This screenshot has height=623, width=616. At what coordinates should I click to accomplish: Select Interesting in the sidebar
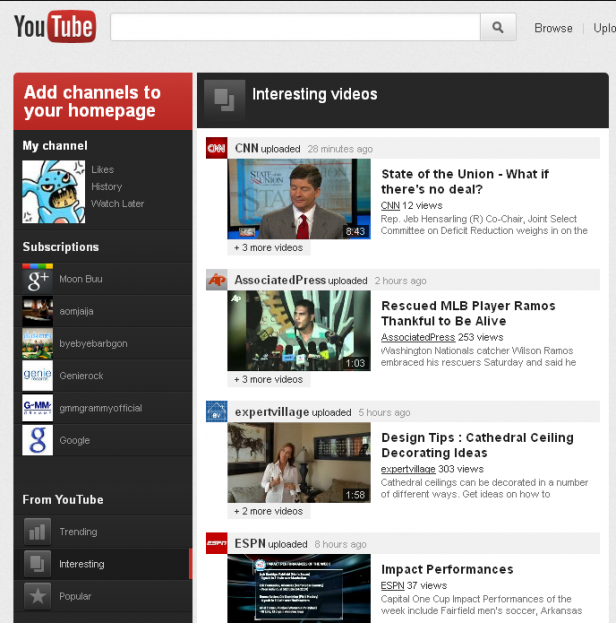coord(81,564)
